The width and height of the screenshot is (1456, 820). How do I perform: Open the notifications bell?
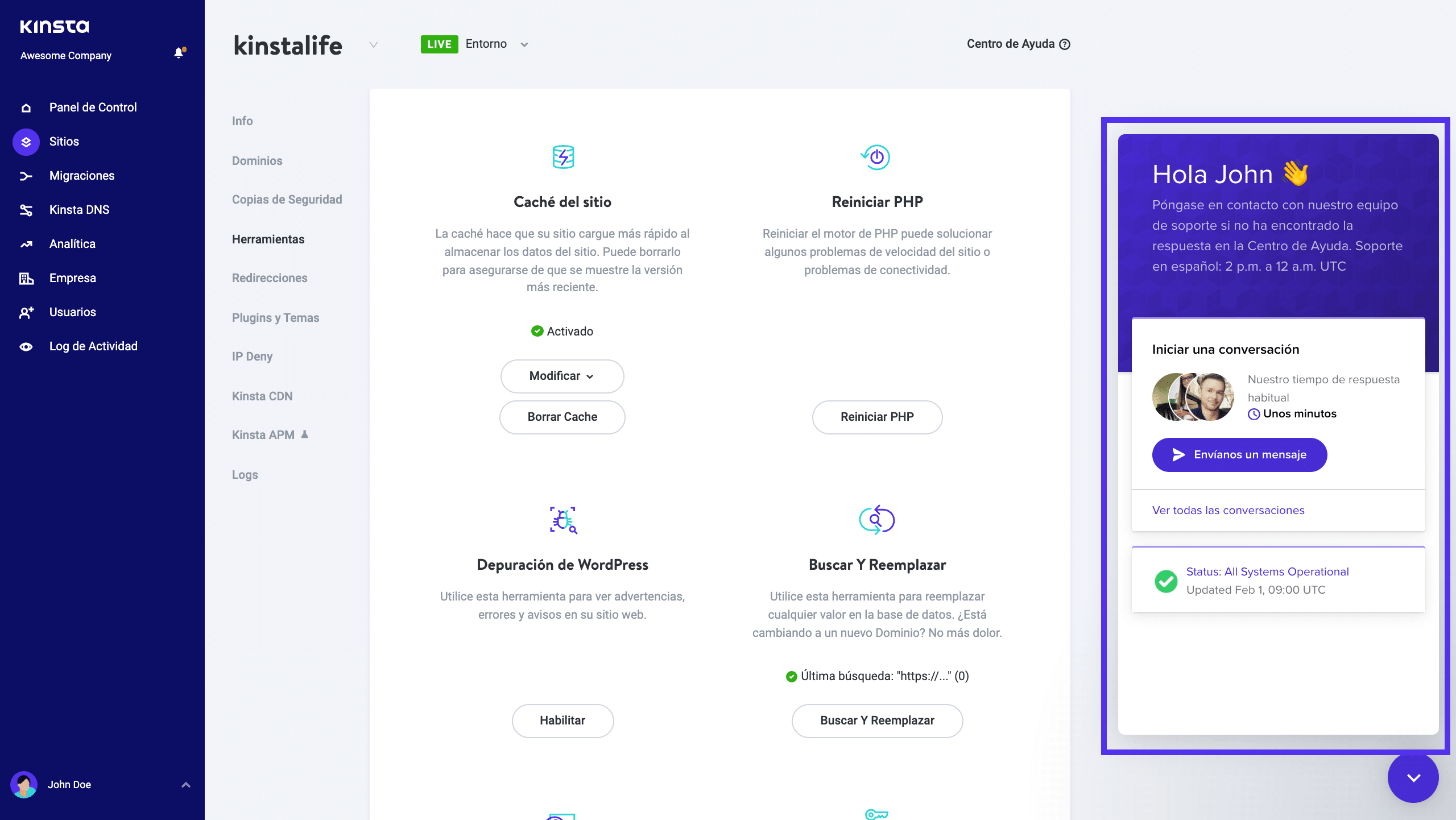179,52
